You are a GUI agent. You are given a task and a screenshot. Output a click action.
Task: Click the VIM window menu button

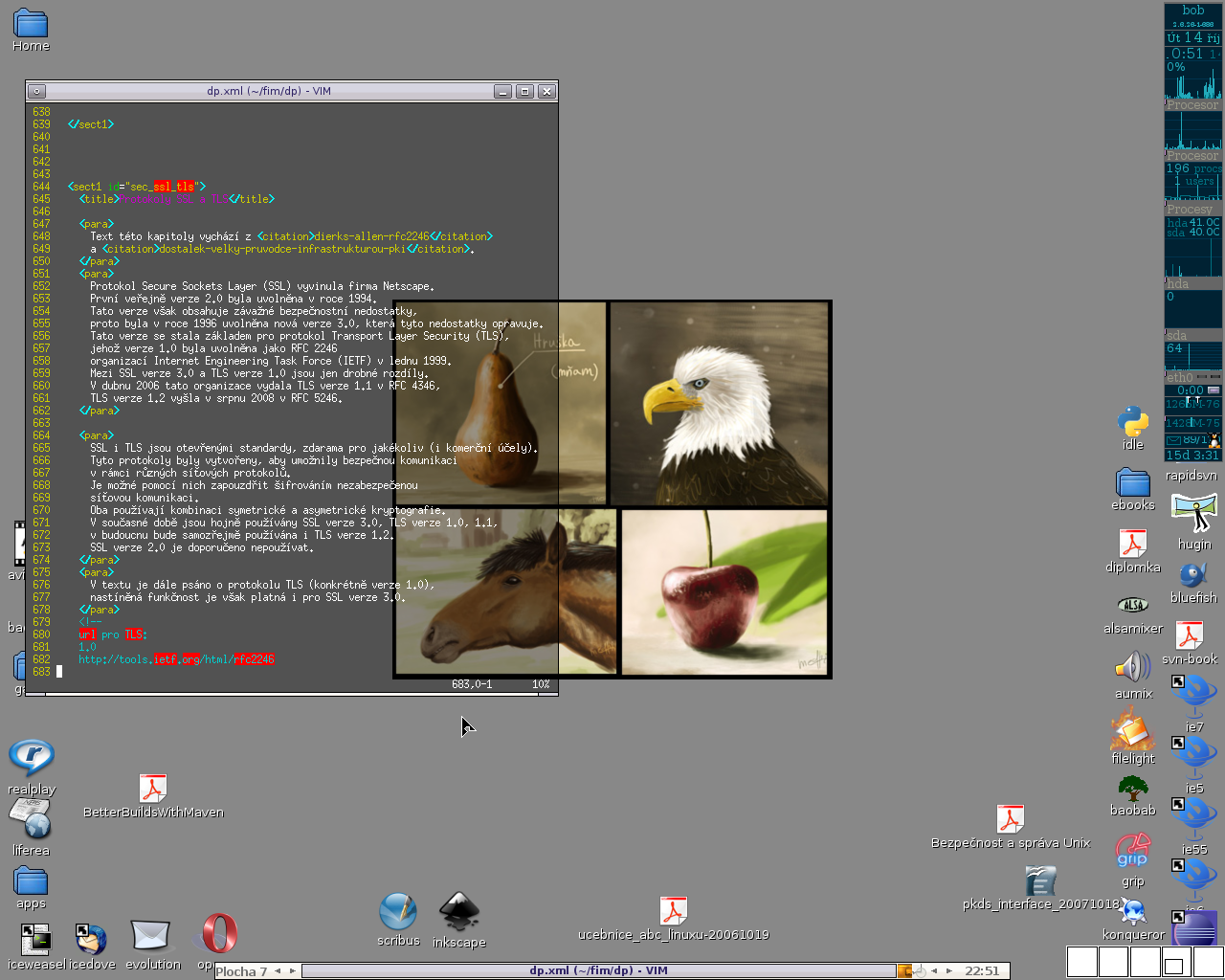(36, 91)
